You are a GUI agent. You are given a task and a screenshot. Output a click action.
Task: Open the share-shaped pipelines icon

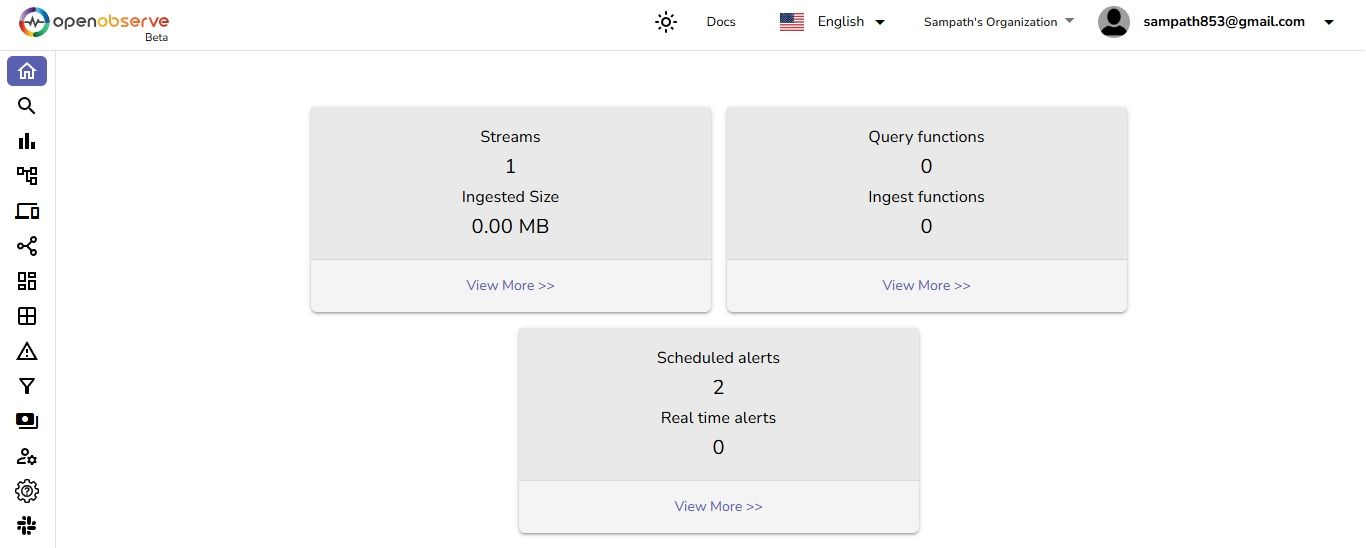click(x=27, y=246)
